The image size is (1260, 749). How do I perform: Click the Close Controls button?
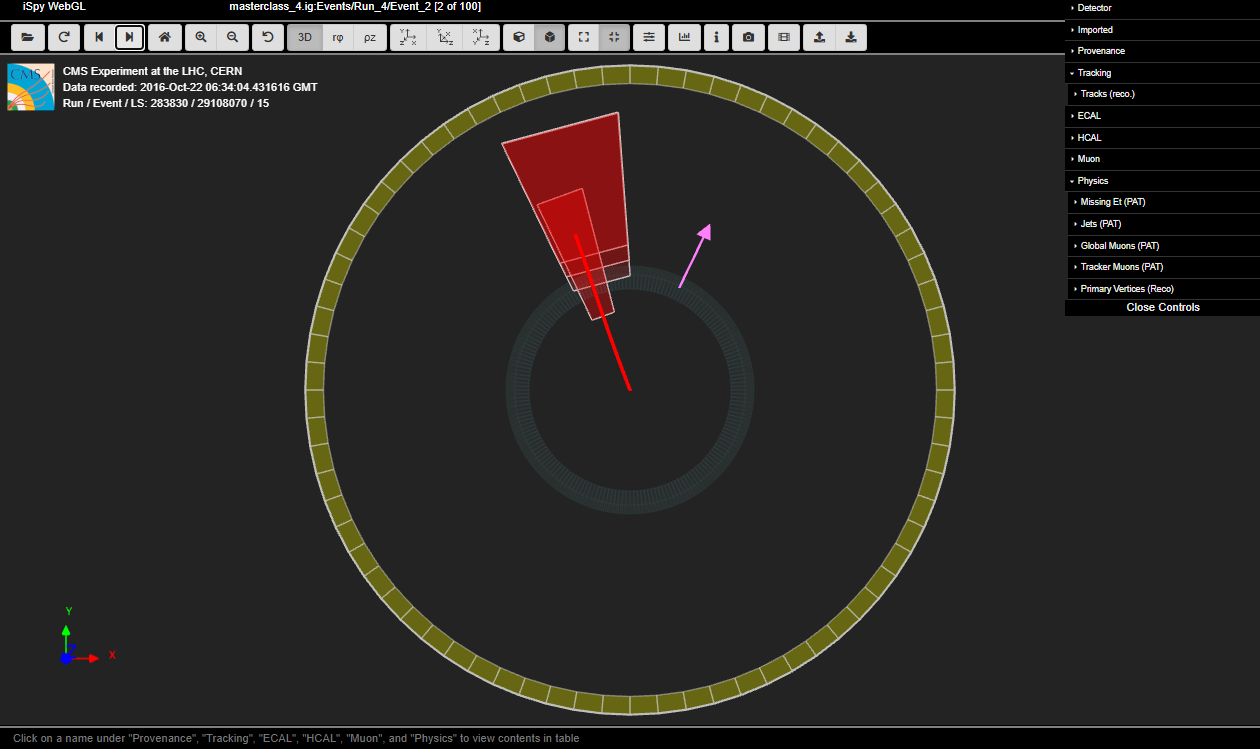(x=1162, y=307)
